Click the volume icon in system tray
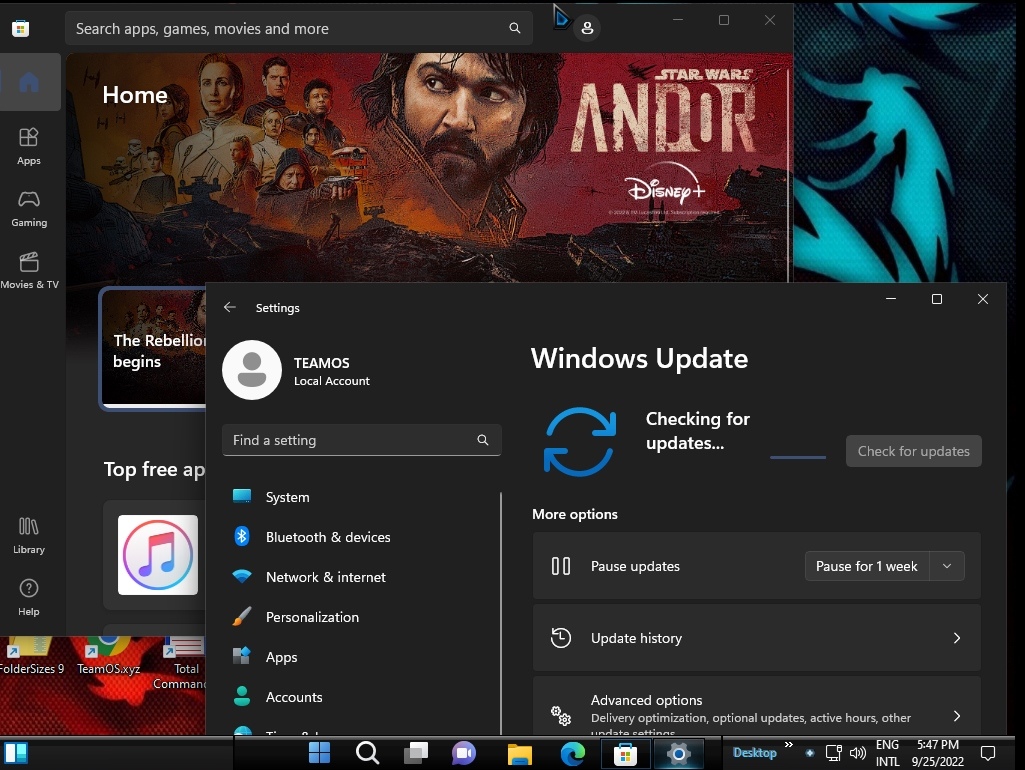The image size is (1025, 770). click(857, 753)
